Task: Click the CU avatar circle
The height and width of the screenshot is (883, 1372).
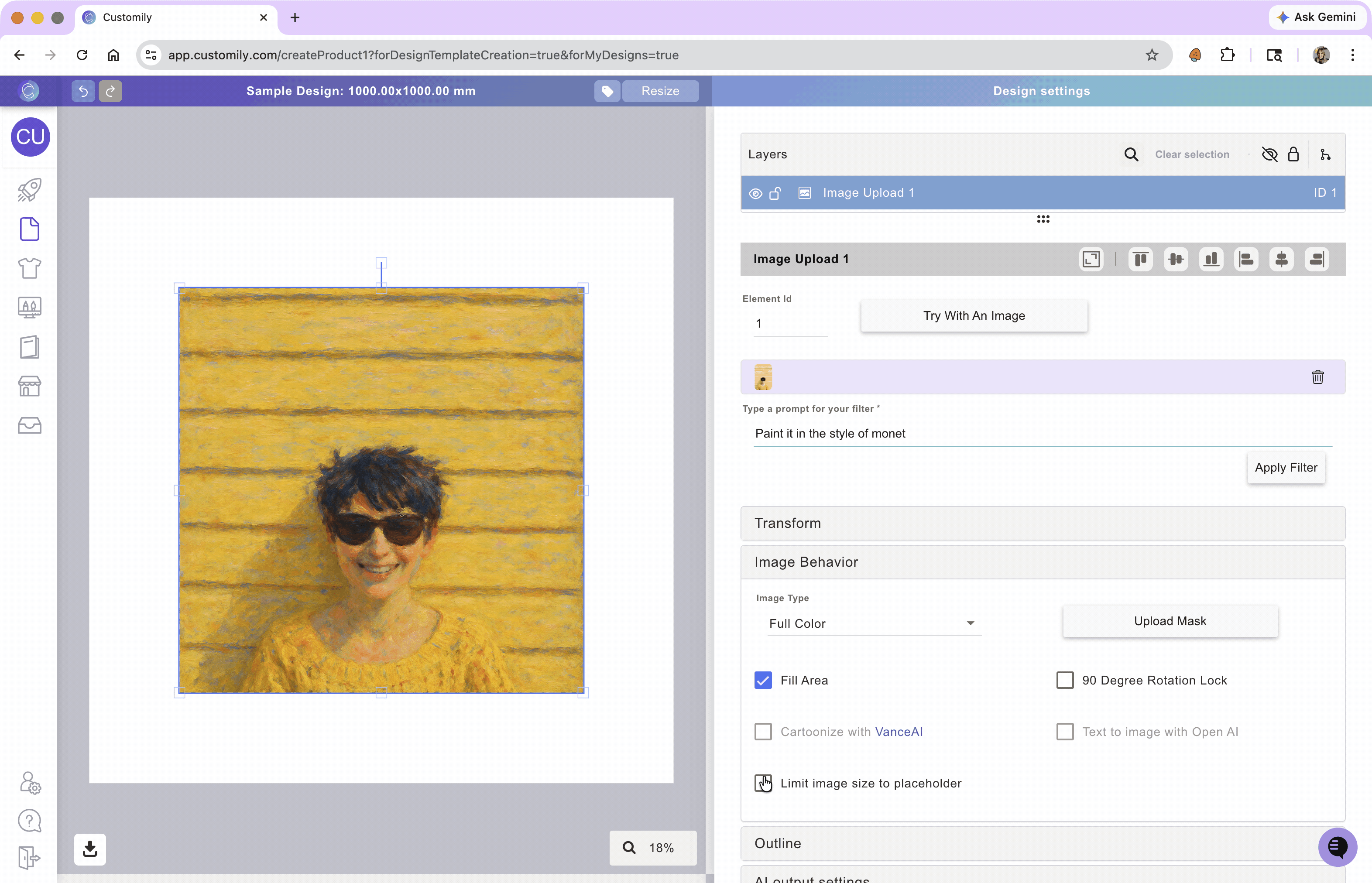Action: coord(31,137)
